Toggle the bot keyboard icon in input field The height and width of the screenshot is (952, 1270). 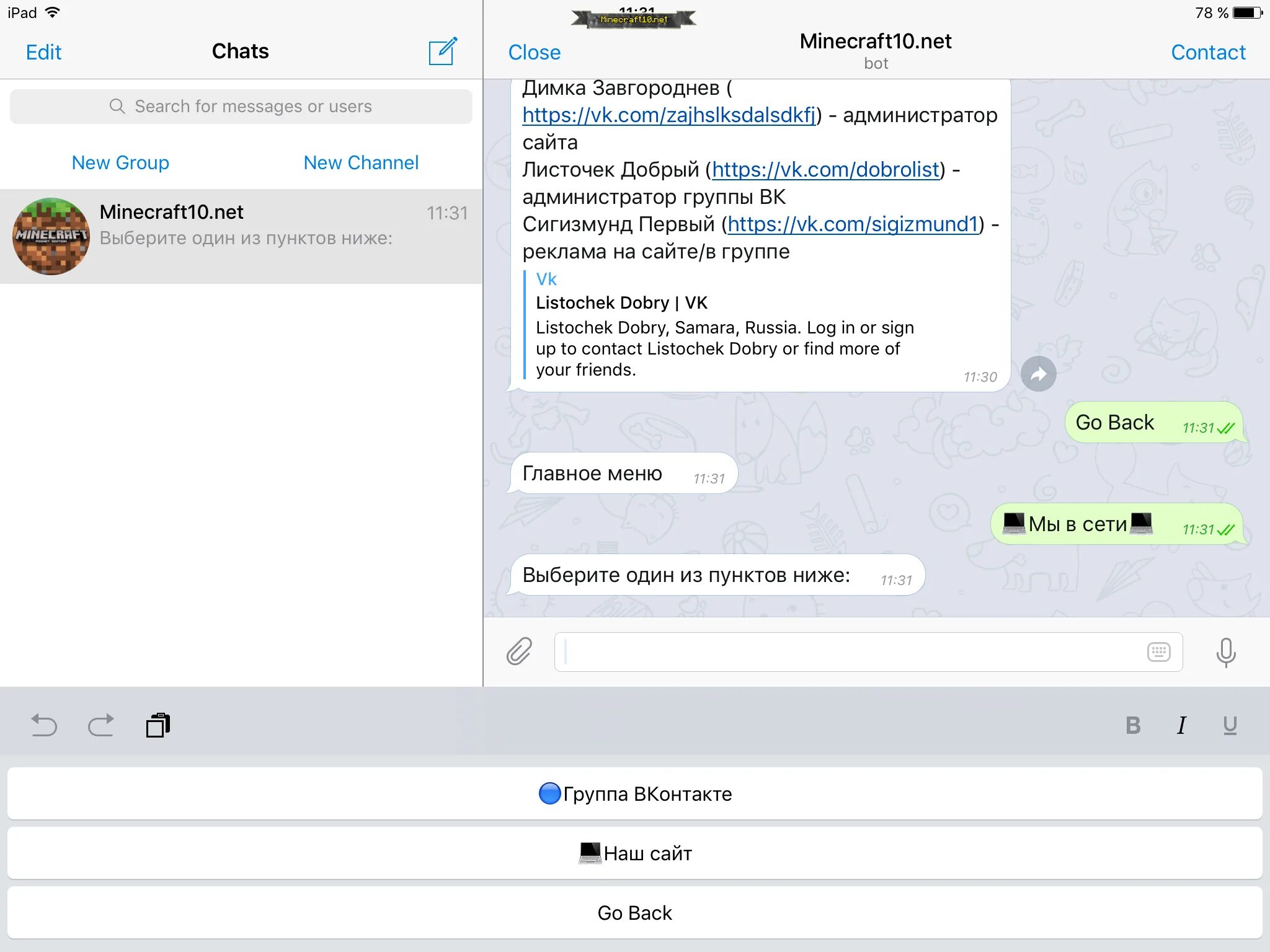(1158, 652)
